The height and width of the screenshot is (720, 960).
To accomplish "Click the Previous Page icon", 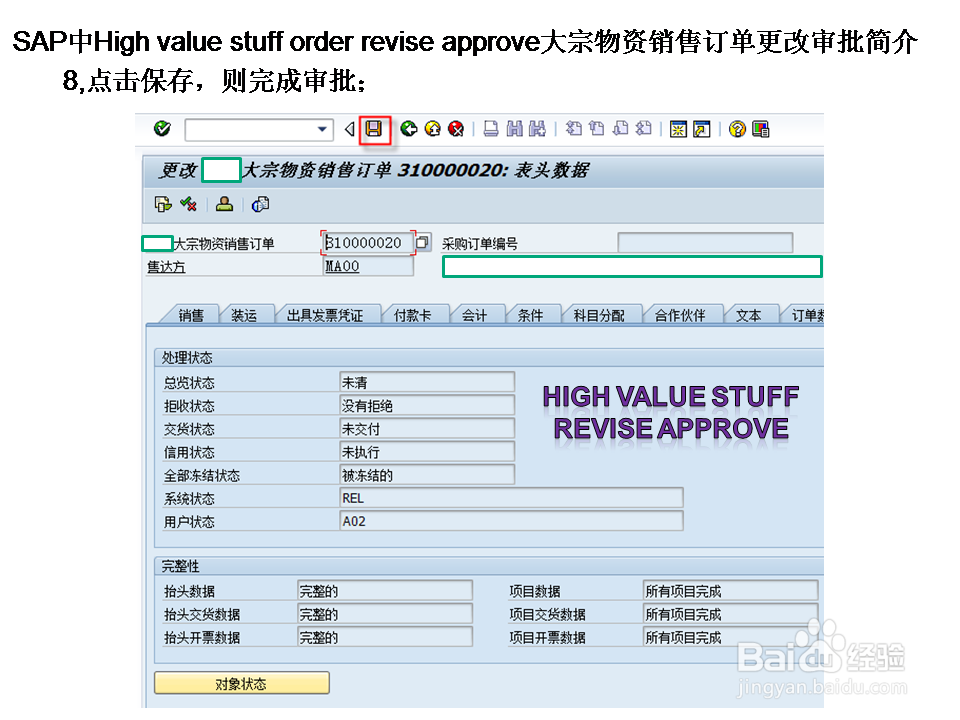I will click(x=597, y=129).
